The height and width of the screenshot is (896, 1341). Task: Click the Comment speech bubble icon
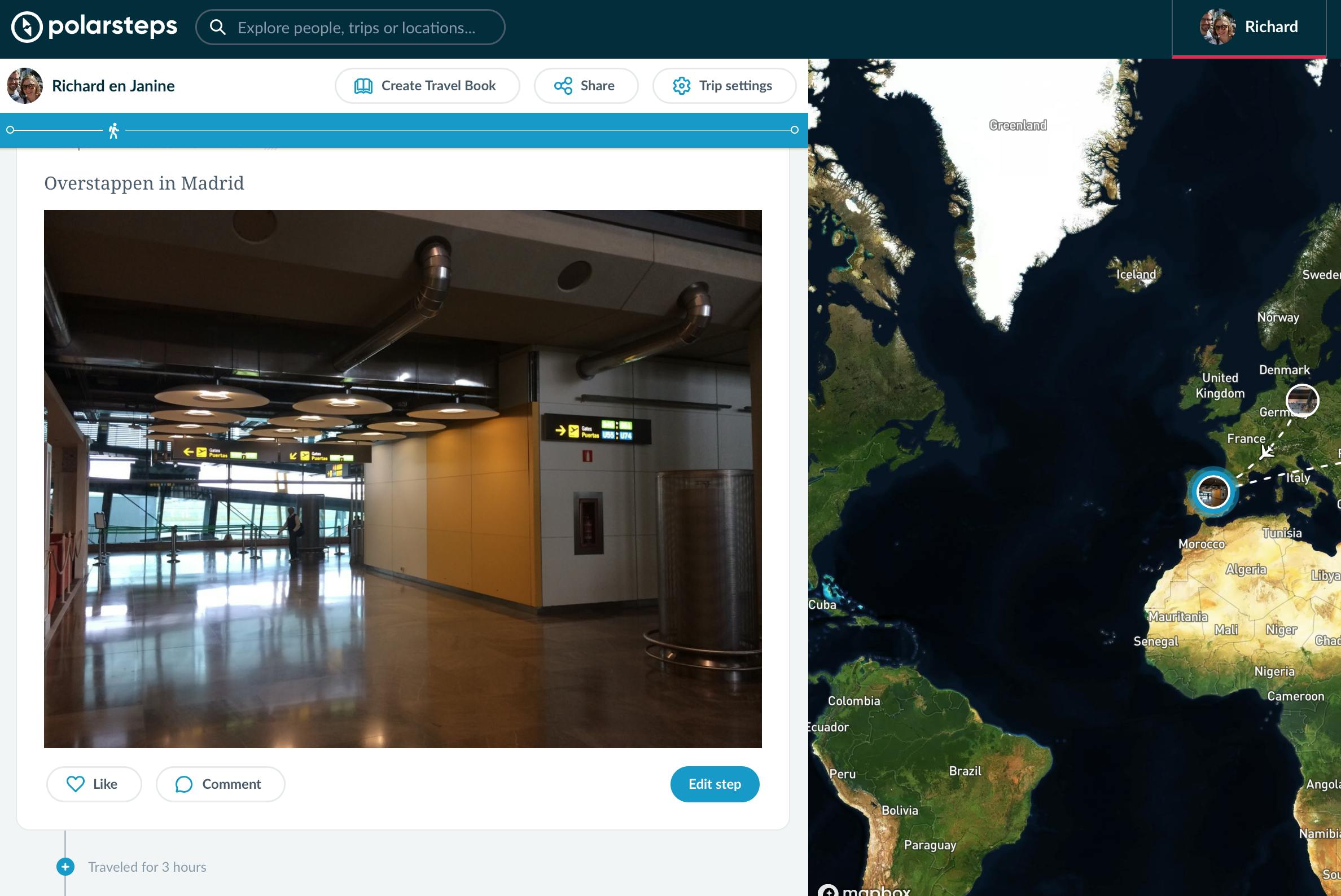tap(183, 784)
